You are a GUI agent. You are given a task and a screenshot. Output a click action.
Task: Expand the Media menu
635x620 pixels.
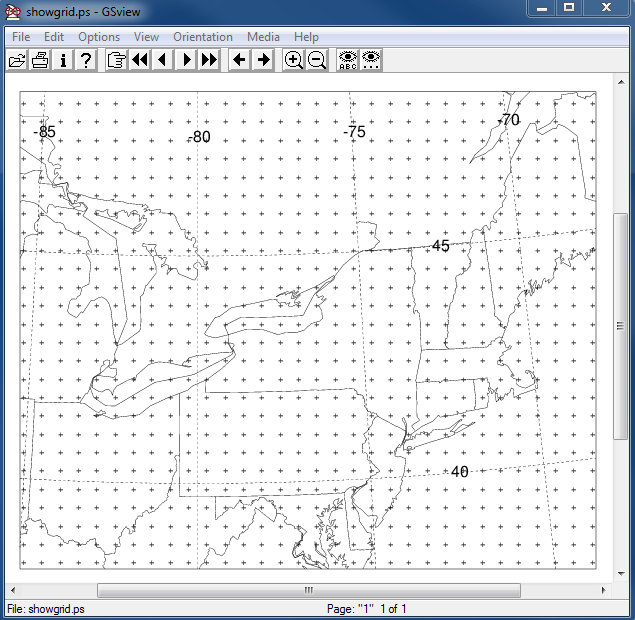263,37
